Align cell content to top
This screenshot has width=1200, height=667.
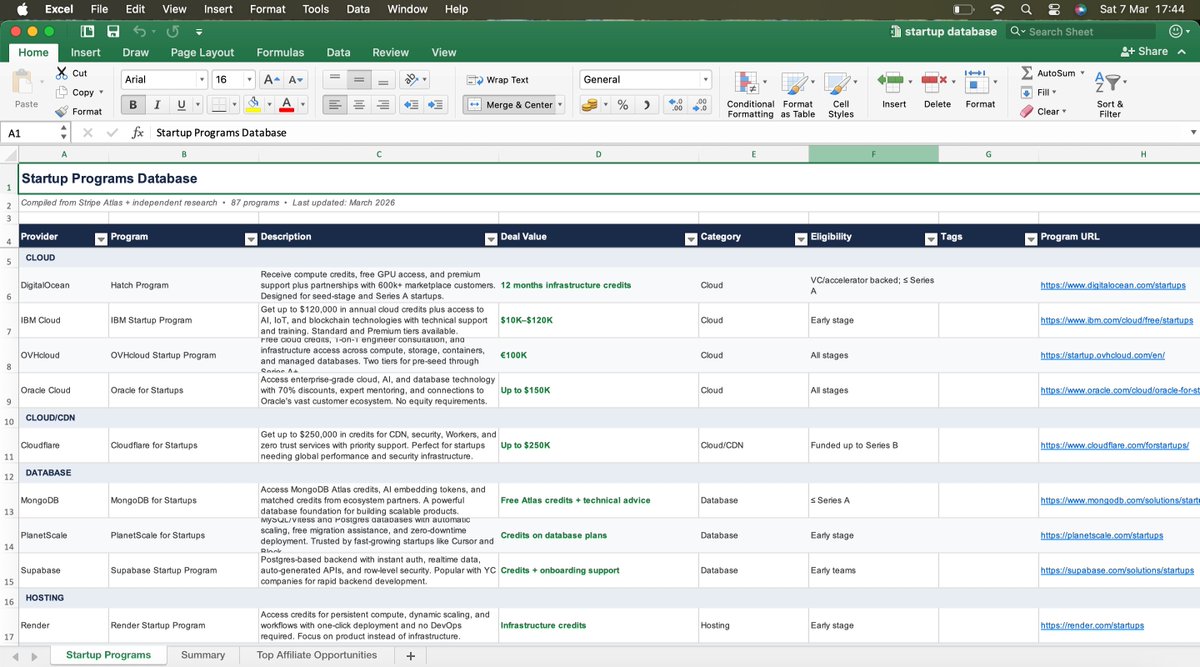(335, 80)
